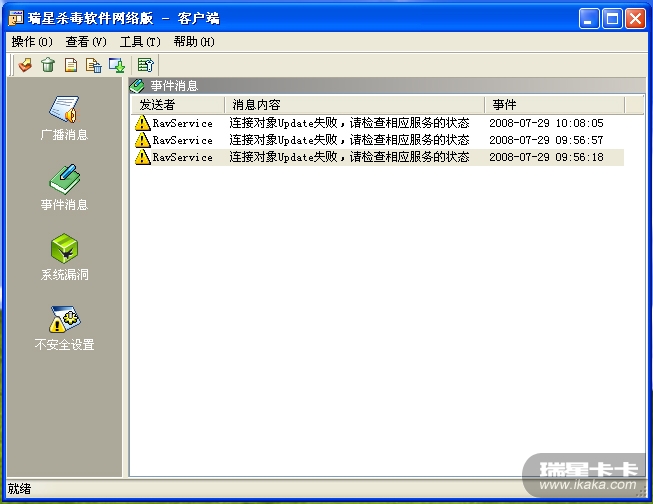Minimize the 瑞星杀毒软件 client window
The height and width of the screenshot is (504, 653).
(x=589, y=19)
